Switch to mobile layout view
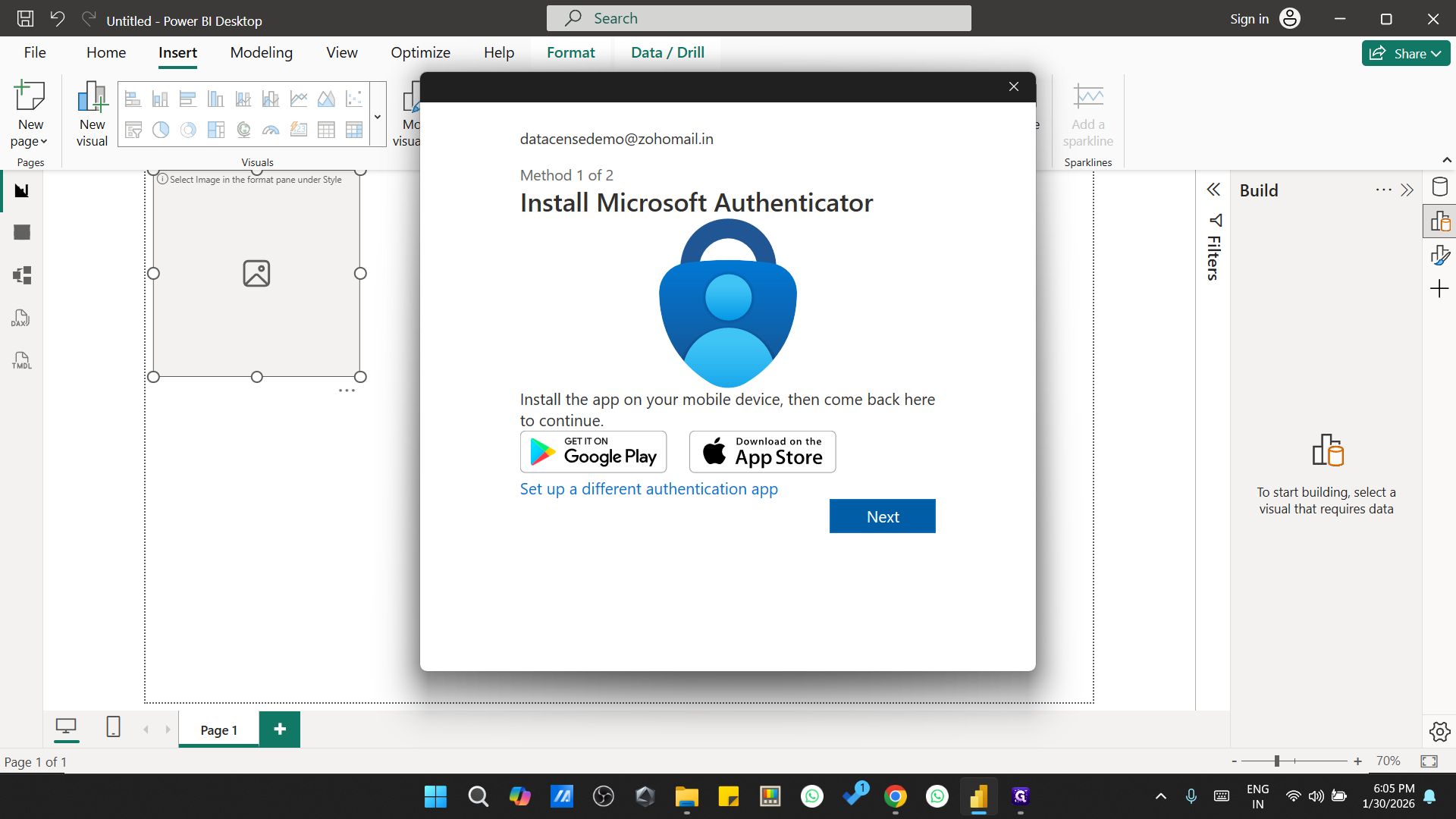 point(112,727)
